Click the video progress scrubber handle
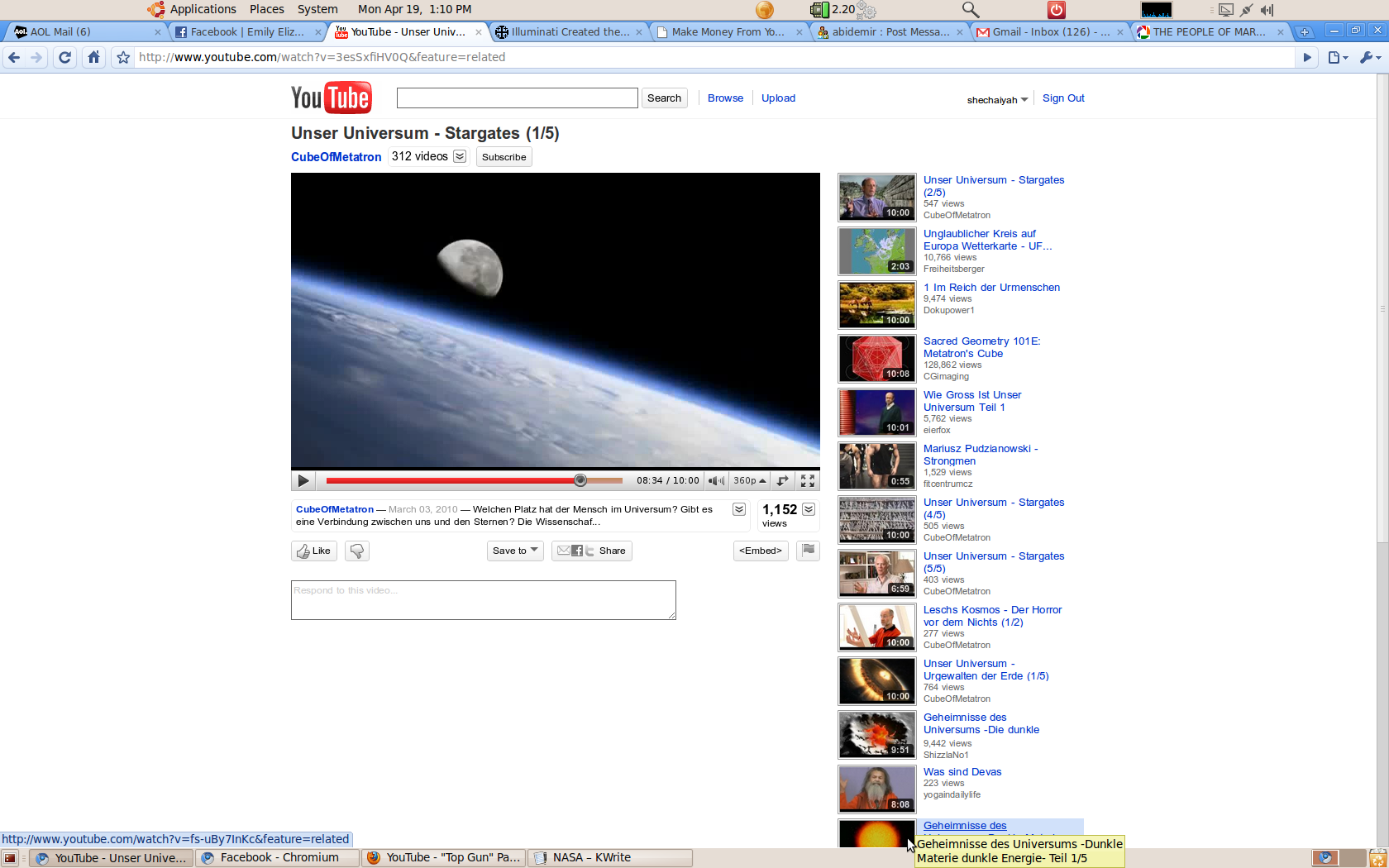The height and width of the screenshot is (868, 1389). click(x=580, y=480)
